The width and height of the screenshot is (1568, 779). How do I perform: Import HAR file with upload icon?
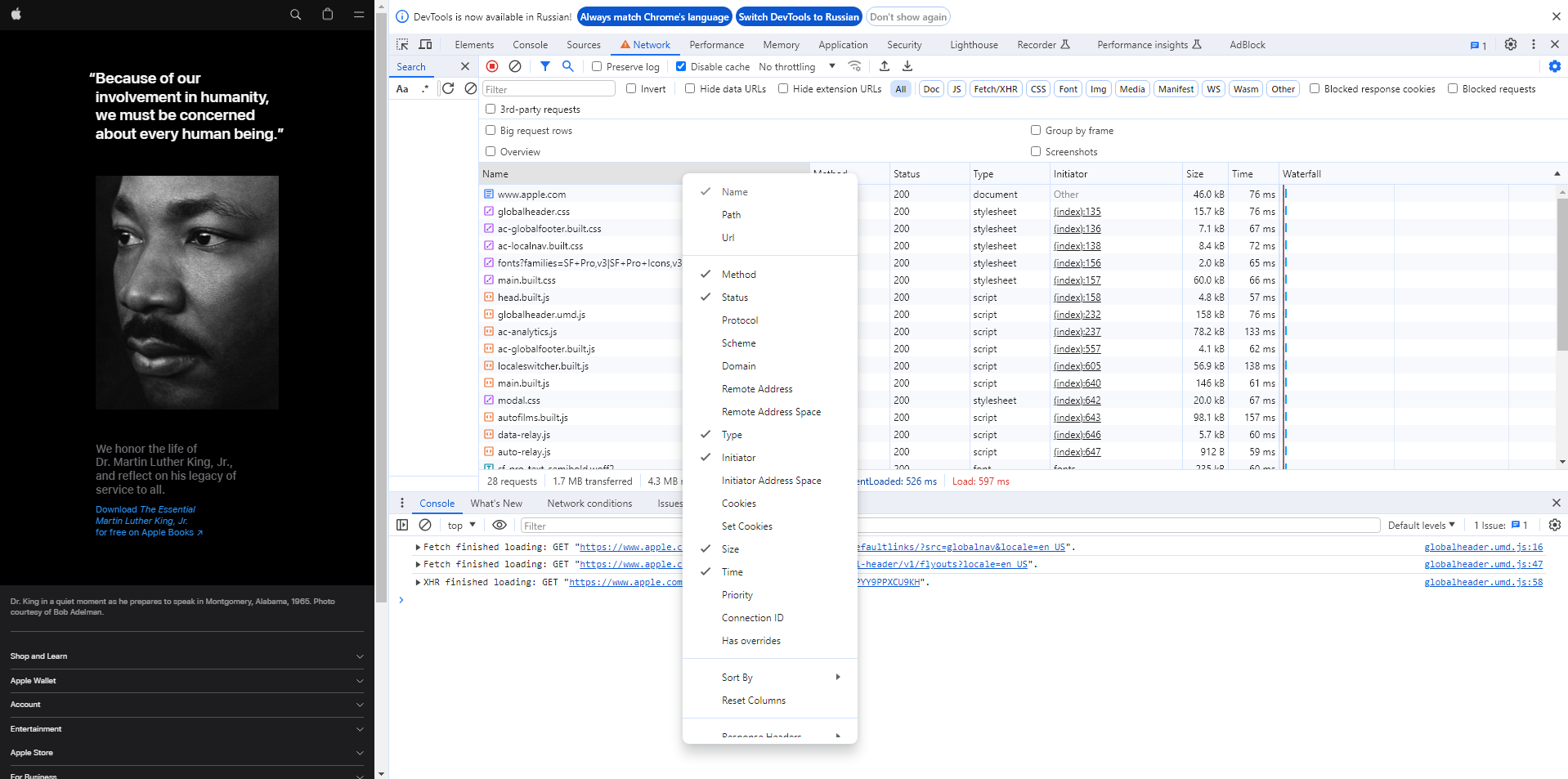(x=884, y=66)
